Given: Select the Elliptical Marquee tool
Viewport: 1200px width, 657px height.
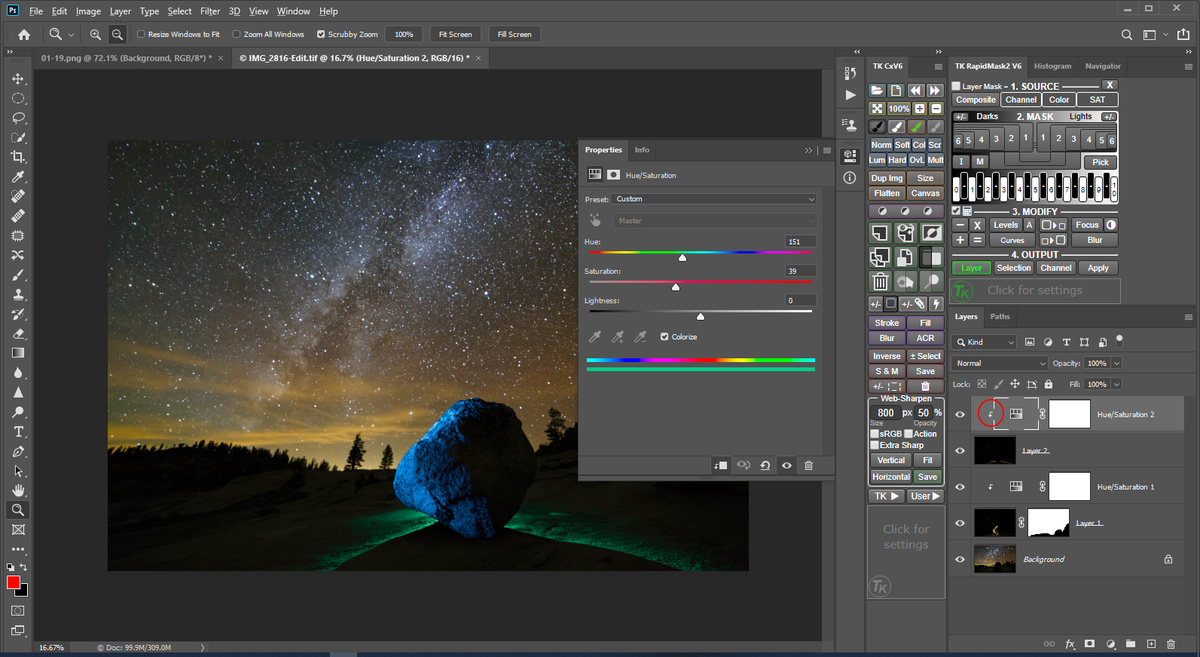Looking at the screenshot, I should (18, 98).
